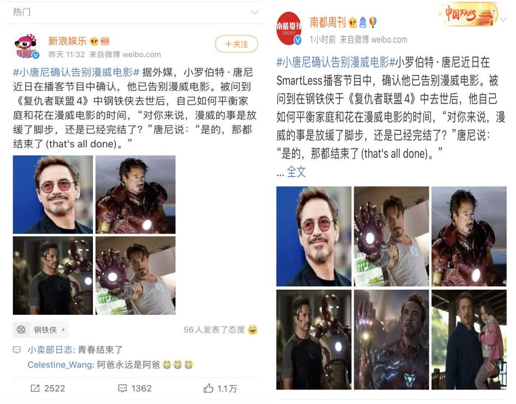View sunglasses portrait thumbnail in left post
The height and width of the screenshot is (404, 516).
coord(53,194)
